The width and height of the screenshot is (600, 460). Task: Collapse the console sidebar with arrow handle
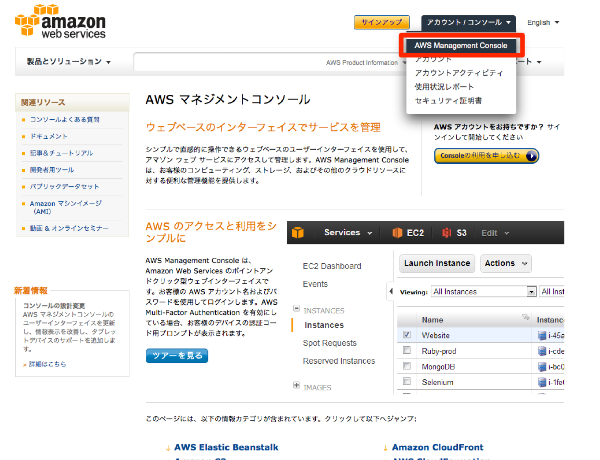pos(391,292)
